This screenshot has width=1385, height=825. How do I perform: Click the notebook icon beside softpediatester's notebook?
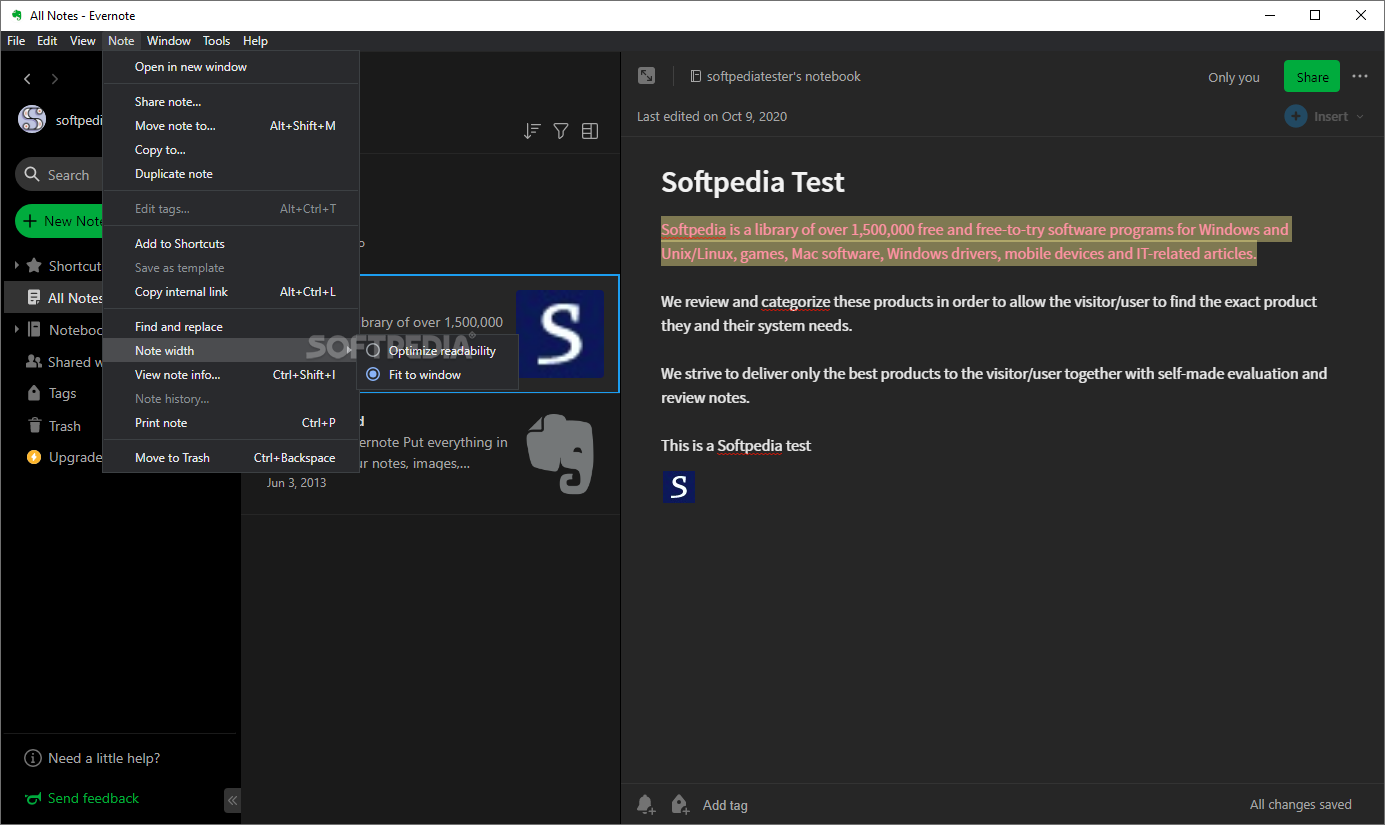pos(696,76)
